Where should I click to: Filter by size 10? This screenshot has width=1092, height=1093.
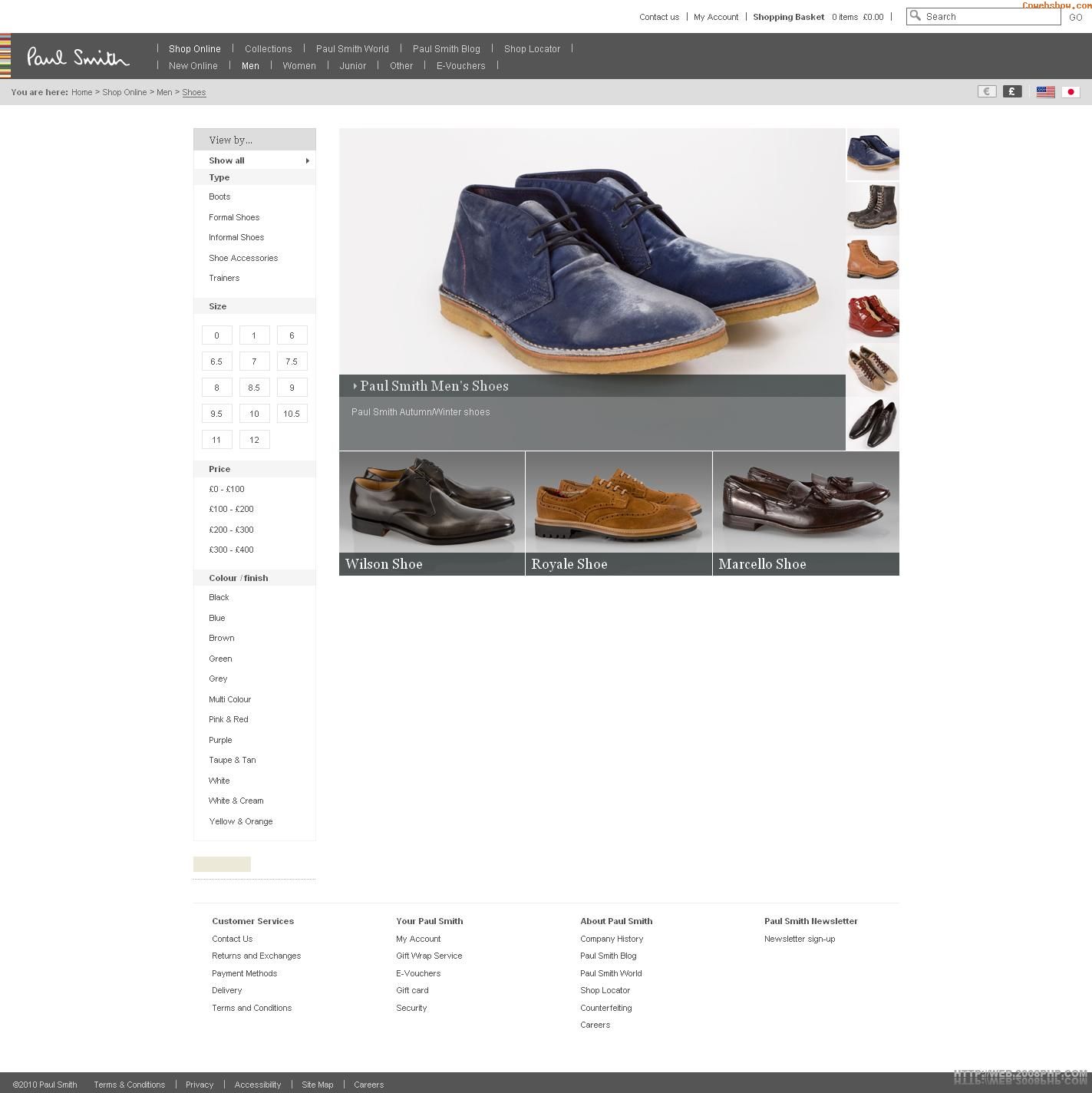(254, 414)
